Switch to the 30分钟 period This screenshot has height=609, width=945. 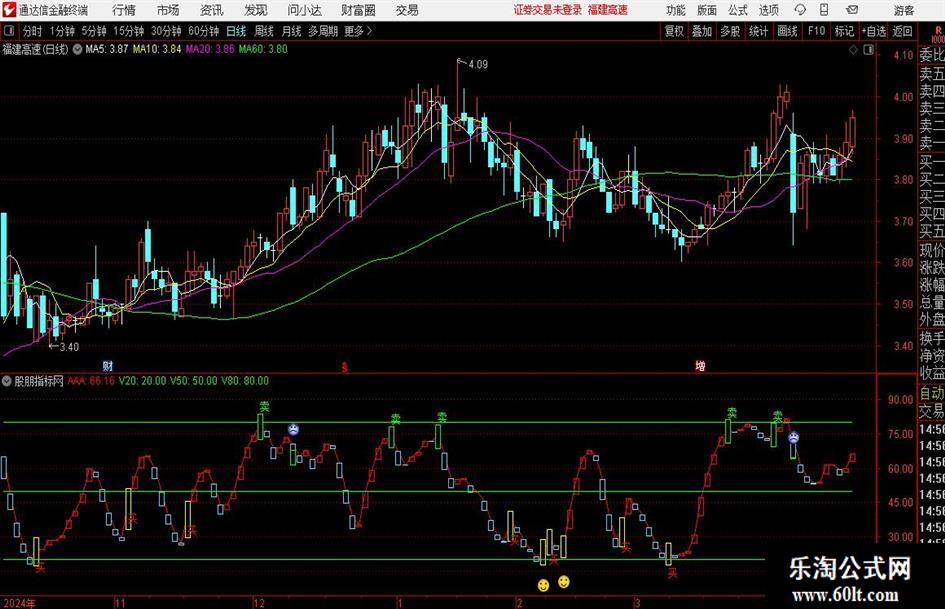tap(166, 31)
